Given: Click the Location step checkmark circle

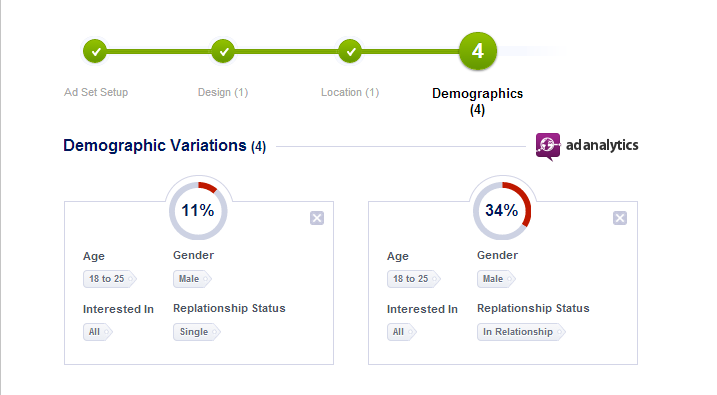Looking at the screenshot, I should click(x=350, y=51).
